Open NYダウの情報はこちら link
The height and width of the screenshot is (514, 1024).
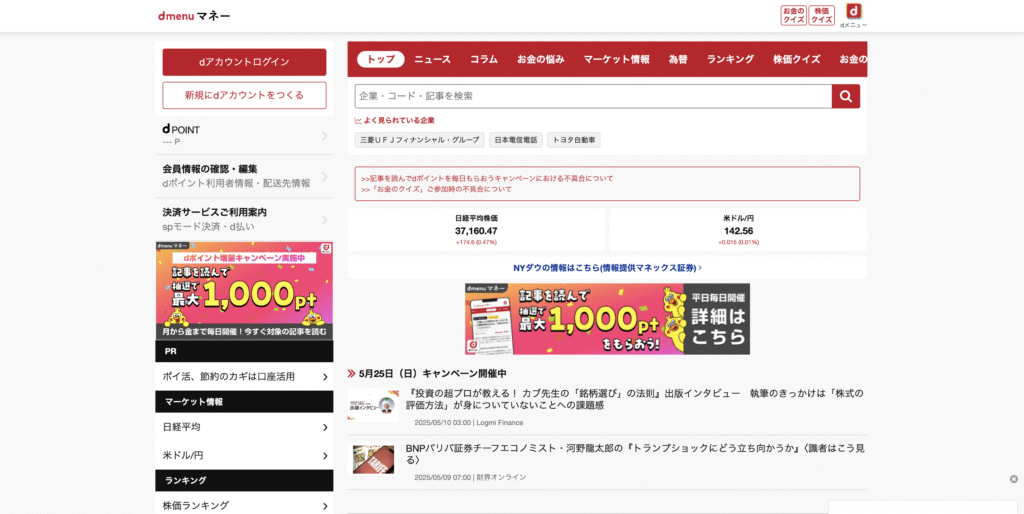coord(607,268)
